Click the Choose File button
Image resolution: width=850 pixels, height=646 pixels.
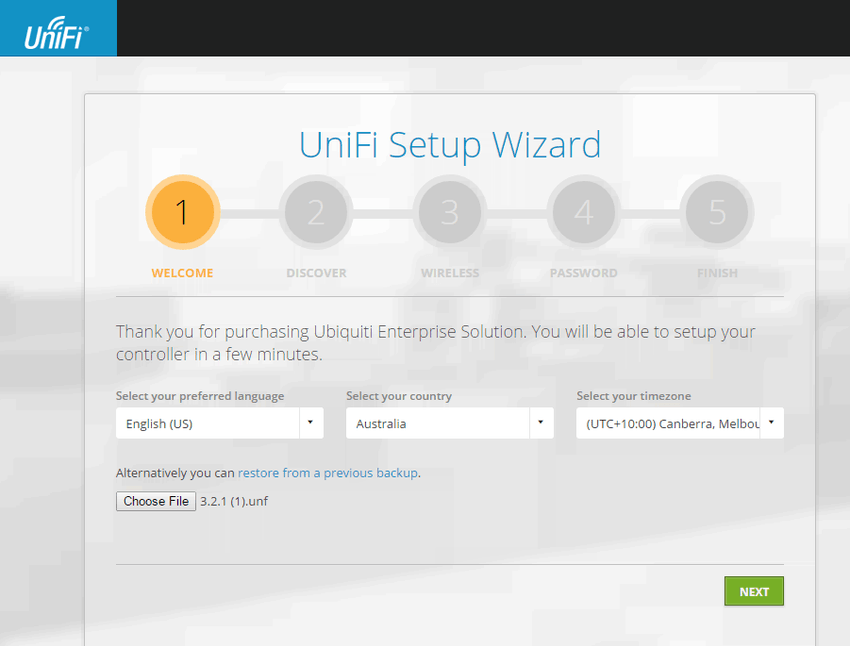click(156, 501)
